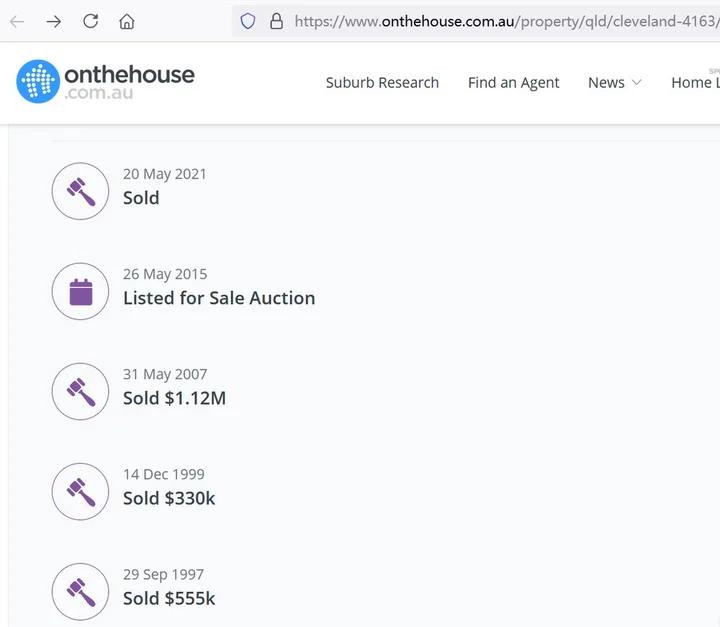Screen dimensions: 720x627
Task: Expand the News dropdown menu
Action: (614, 83)
